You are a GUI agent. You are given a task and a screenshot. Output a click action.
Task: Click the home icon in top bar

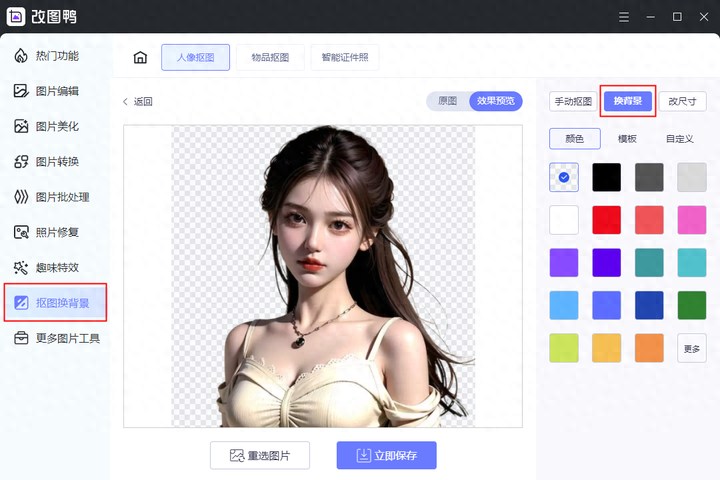140,58
